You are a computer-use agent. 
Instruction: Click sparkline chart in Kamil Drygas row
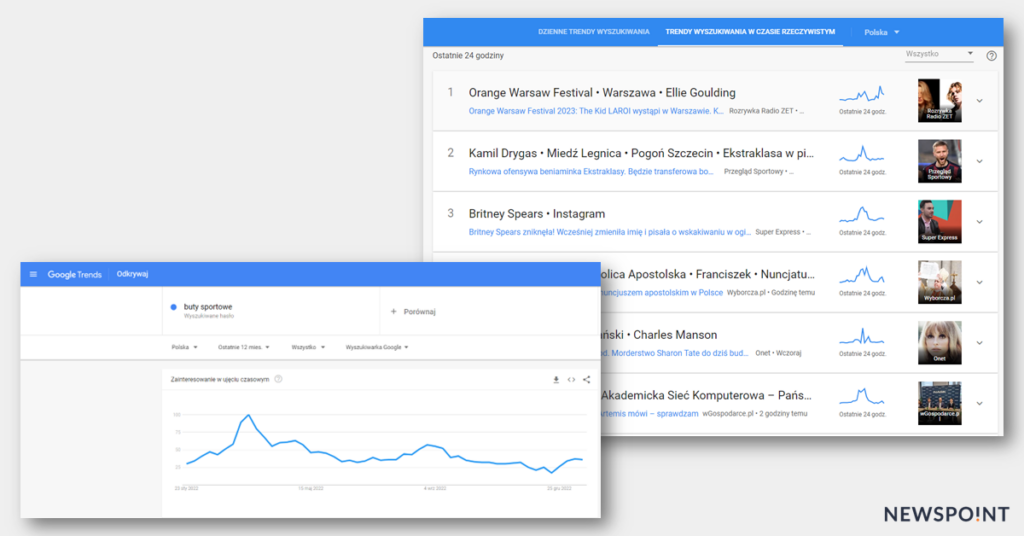pyautogui.click(x=862, y=155)
